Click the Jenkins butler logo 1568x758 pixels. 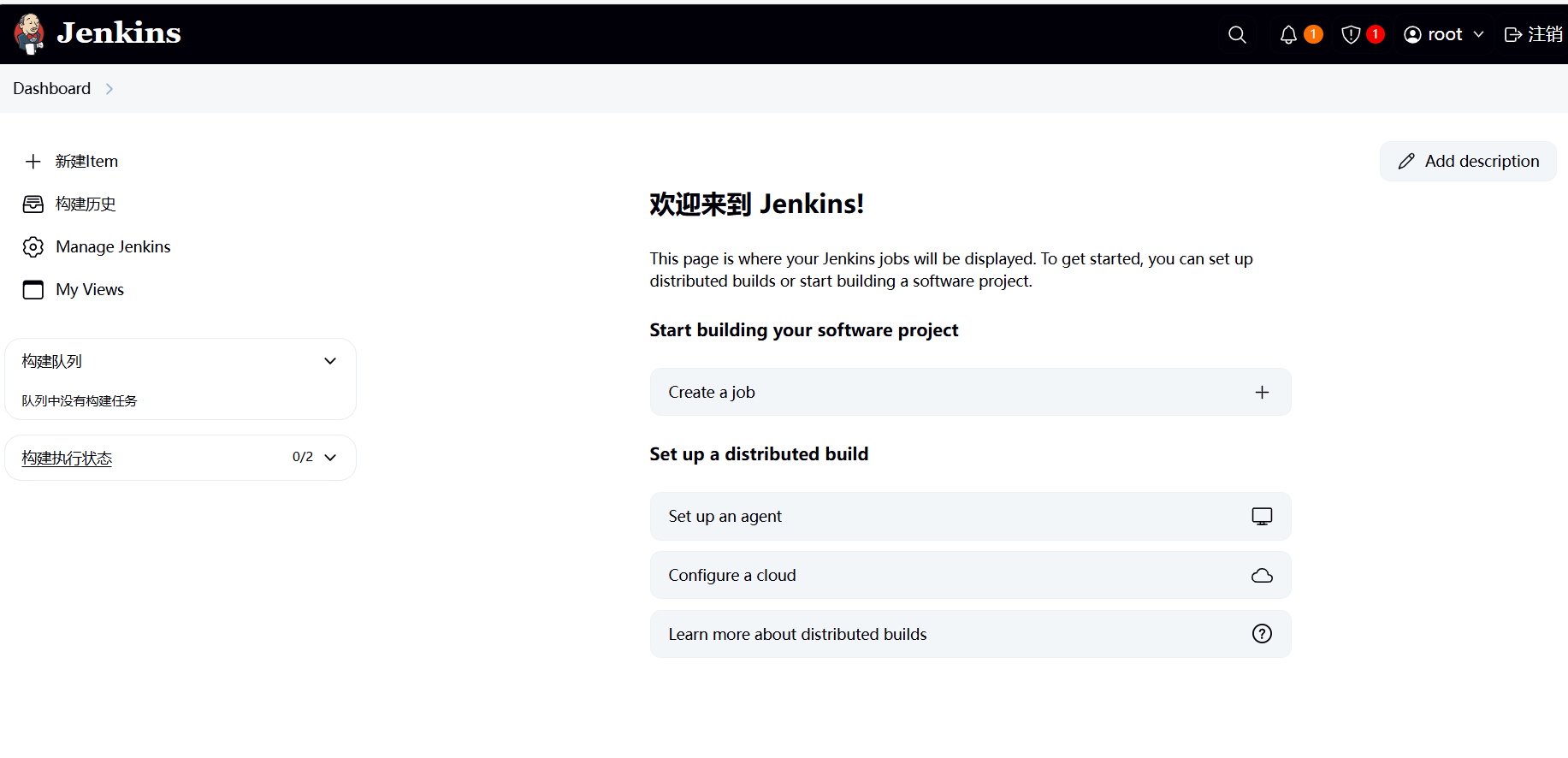(x=29, y=34)
